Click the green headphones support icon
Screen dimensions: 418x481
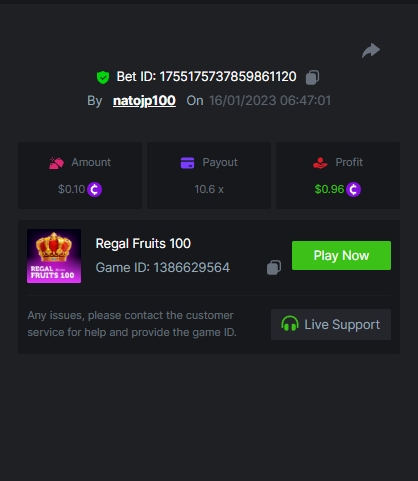(290, 324)
